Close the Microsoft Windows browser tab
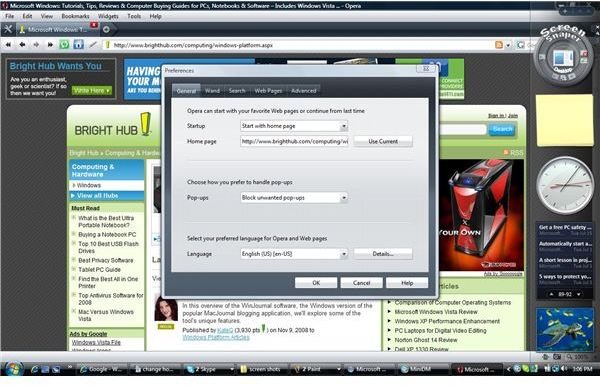The width and height of the screenshot is (600, 386). [x=93, y=25]
